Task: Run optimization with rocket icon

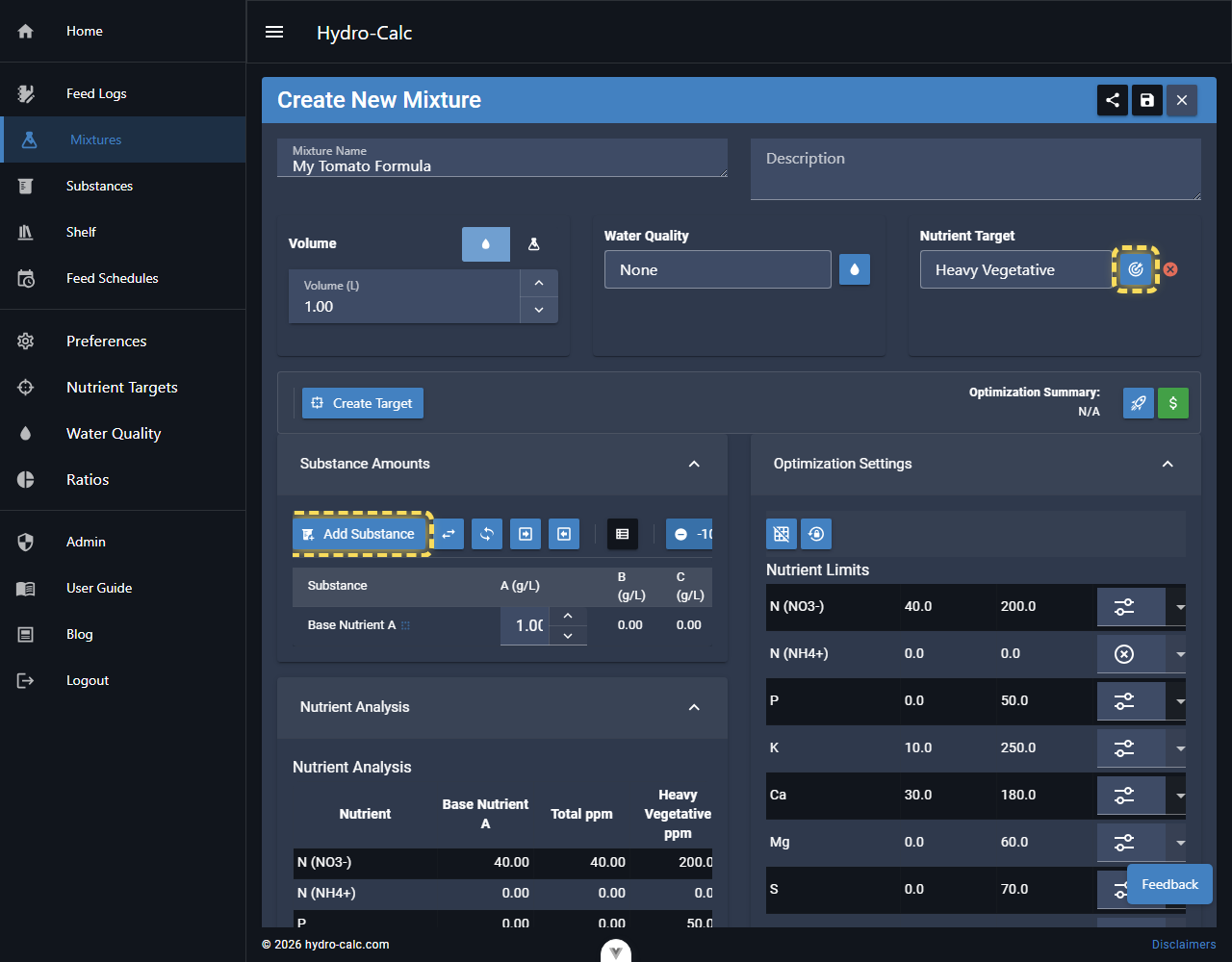Action: [1139, 403]
